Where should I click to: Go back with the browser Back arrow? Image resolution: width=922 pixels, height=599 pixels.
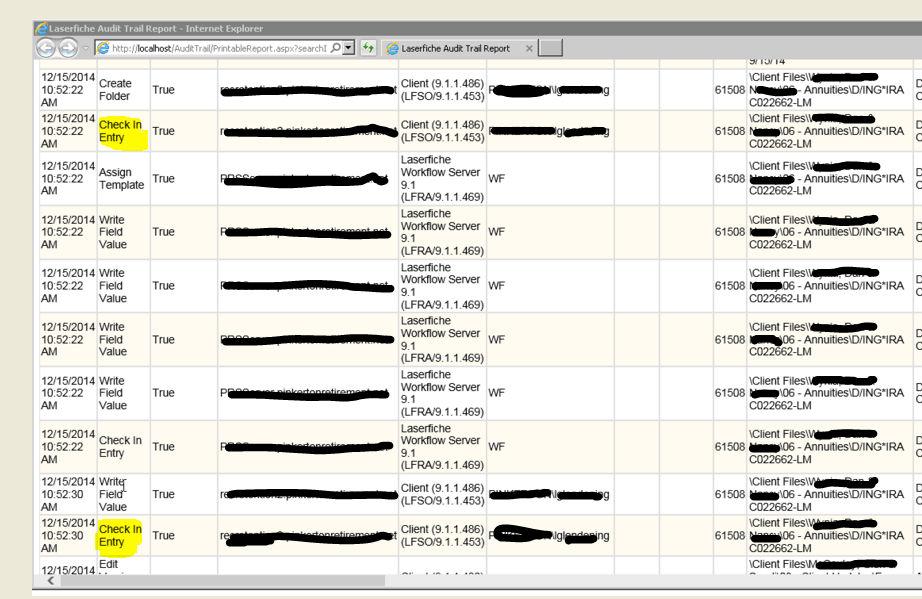tap(46, 48)
